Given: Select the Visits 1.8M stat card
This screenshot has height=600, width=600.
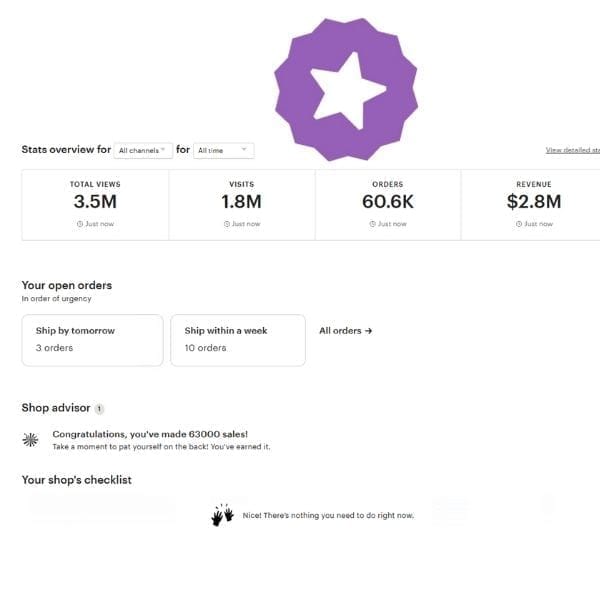Looking at the screenshot, I should click(241, 204).
